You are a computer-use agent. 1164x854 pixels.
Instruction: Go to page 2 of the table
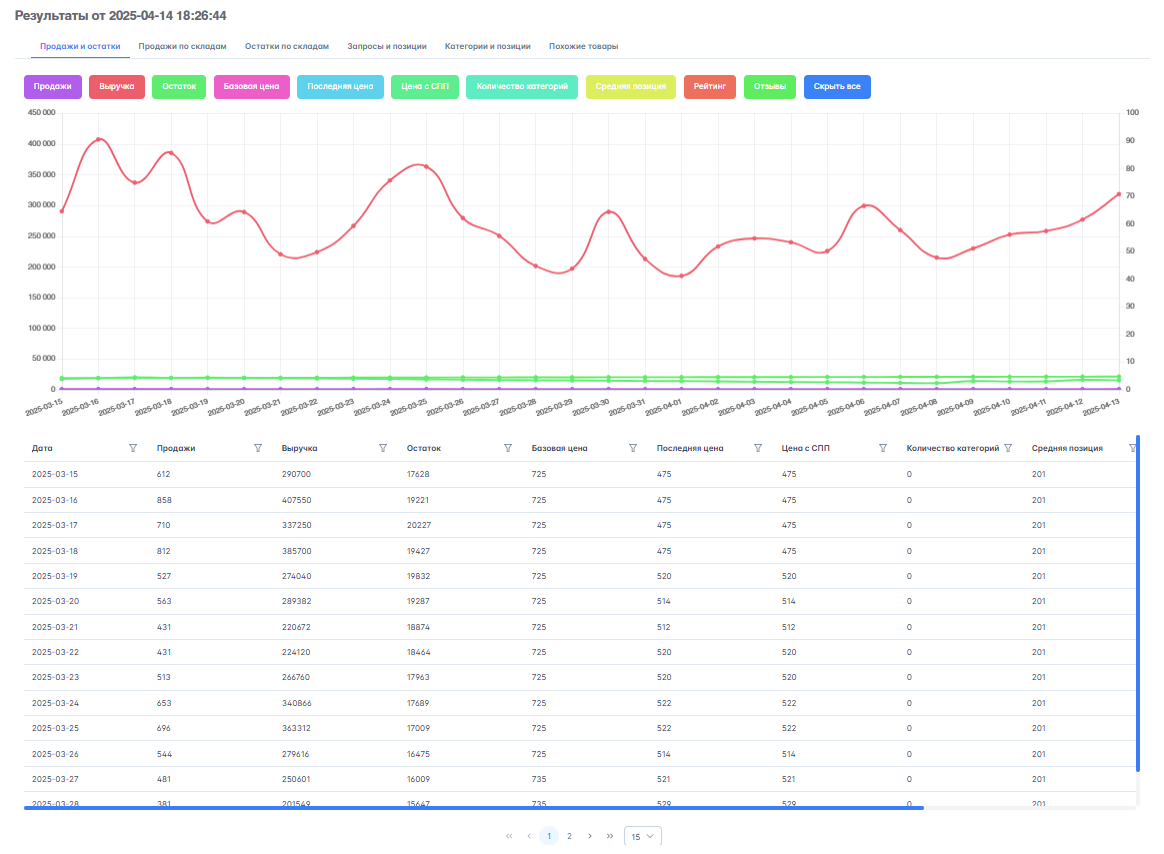click(569, 836)
